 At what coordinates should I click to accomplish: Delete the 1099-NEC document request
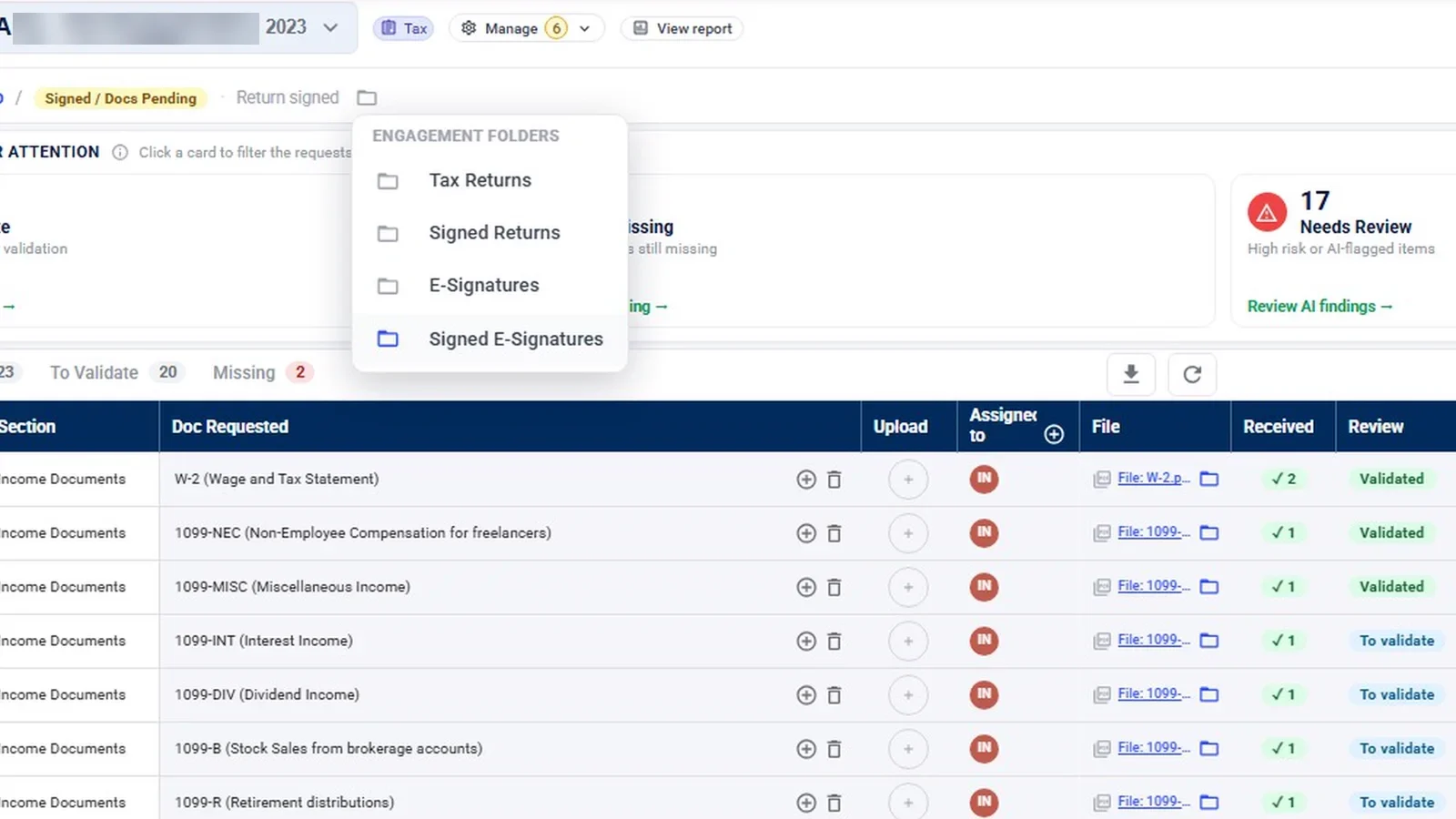[834, 533]
